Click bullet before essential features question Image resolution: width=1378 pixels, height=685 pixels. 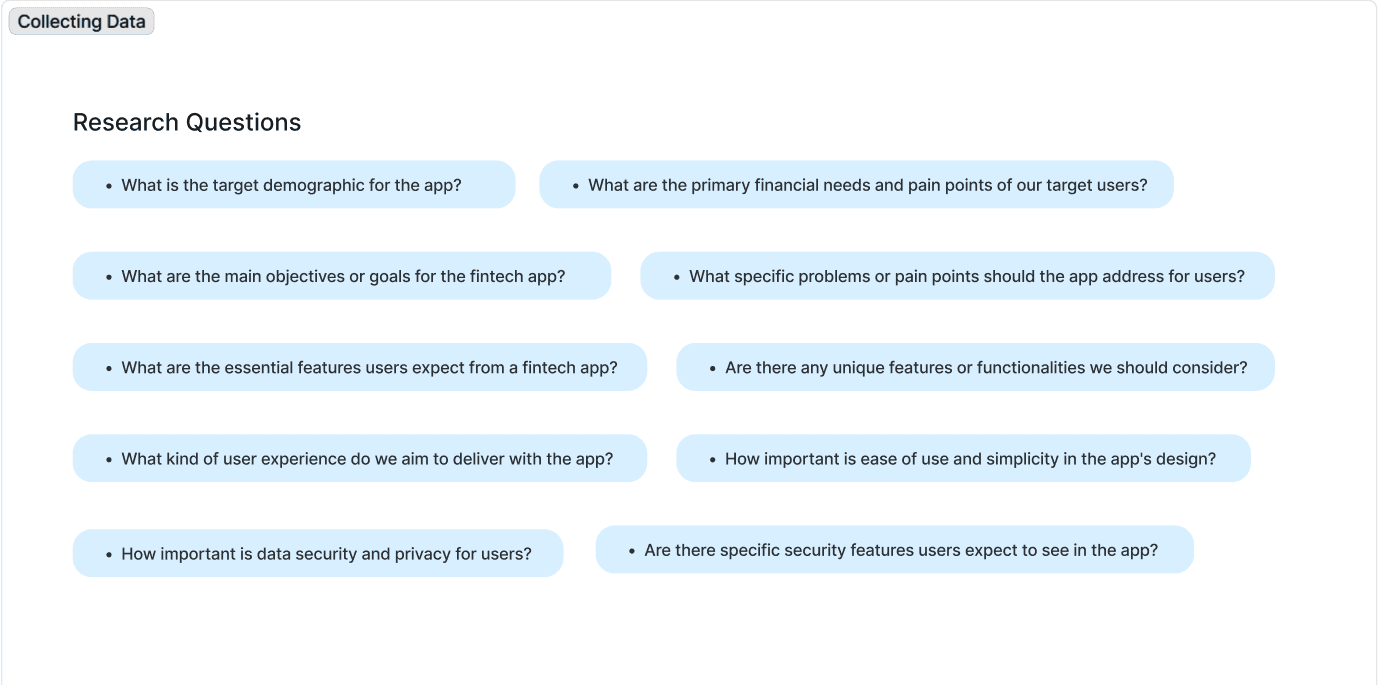pyautogui.click(x=108, y=368)
